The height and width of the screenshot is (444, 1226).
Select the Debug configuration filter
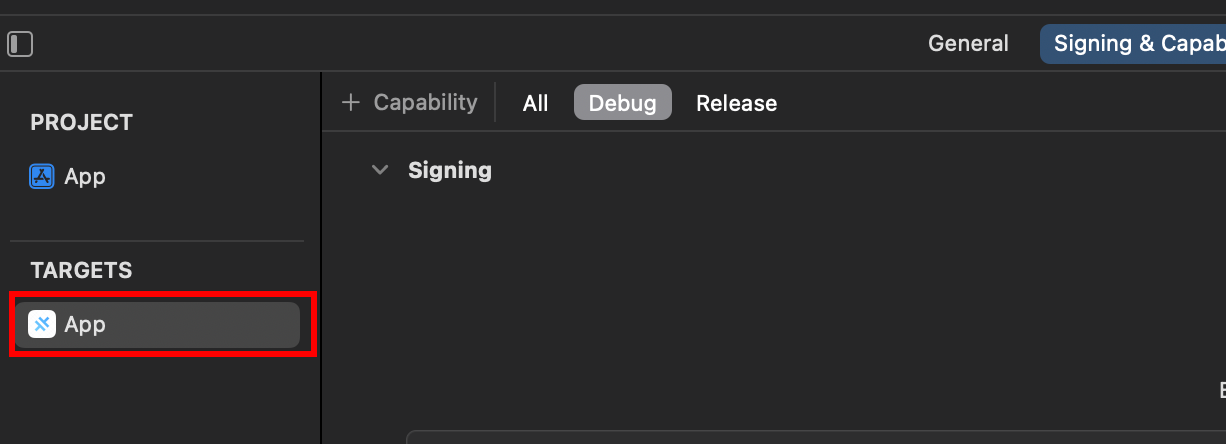(x=622, y=103)
